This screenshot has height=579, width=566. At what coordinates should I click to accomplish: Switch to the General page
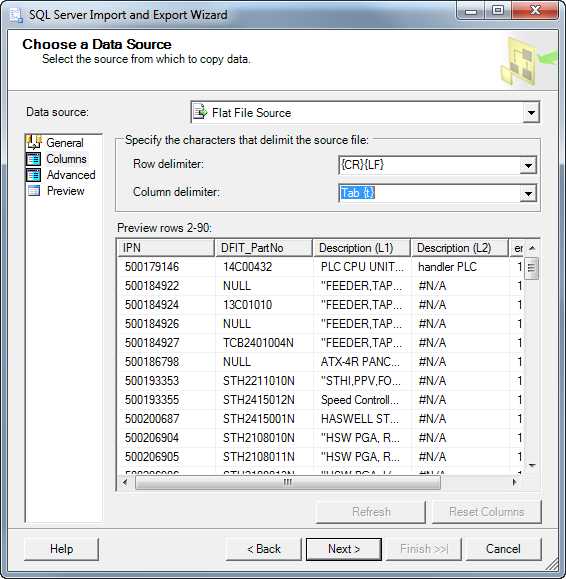pyautogui.click(x=65, y=143)
